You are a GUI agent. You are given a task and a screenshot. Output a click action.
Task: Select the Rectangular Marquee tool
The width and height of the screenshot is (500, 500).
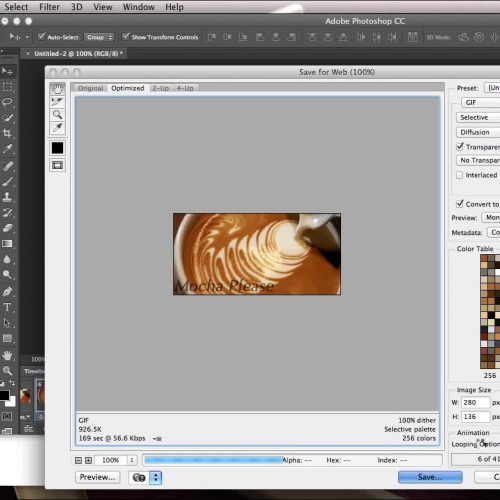point(7,87)
